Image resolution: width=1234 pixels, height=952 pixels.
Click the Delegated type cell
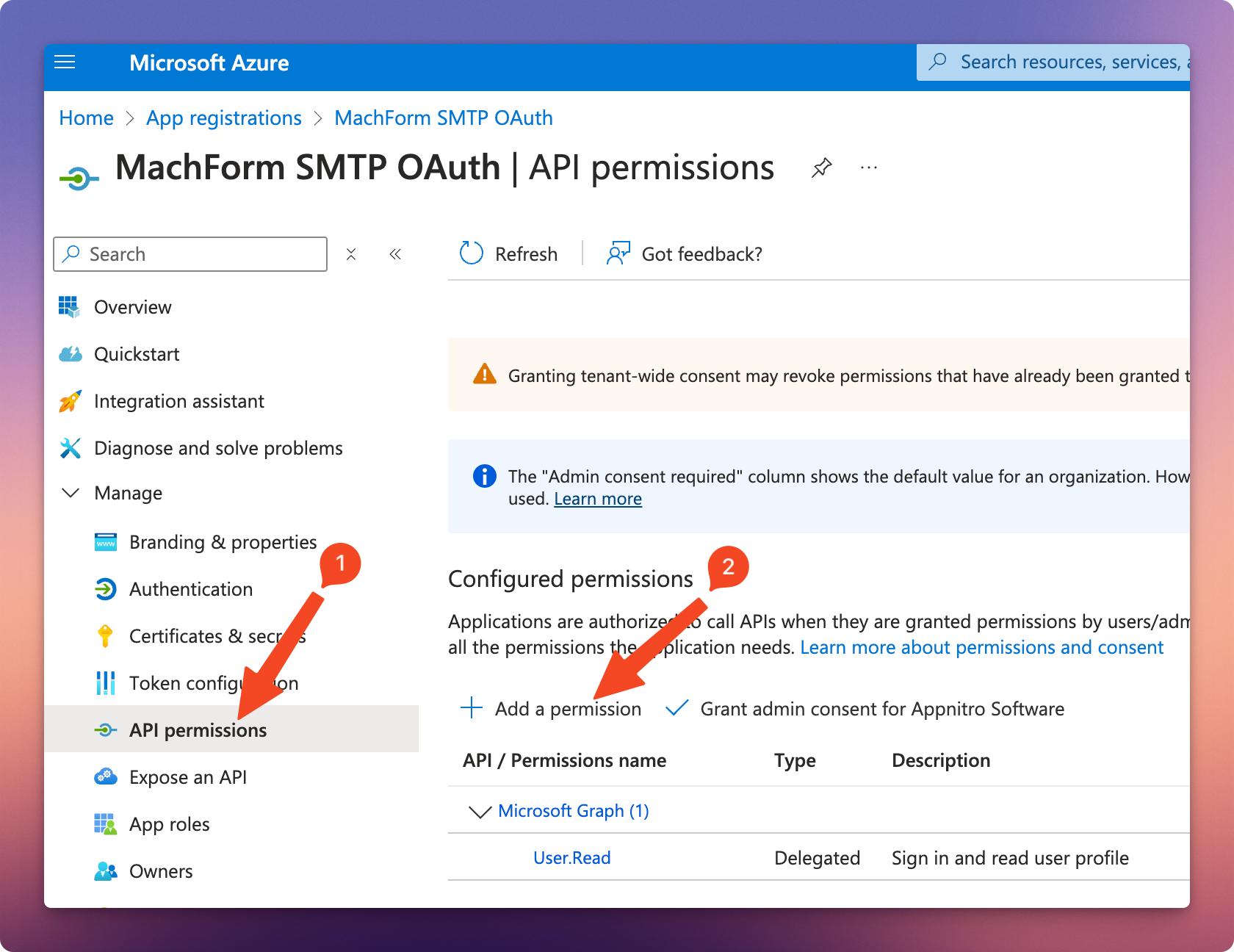(x=818, y=858)
